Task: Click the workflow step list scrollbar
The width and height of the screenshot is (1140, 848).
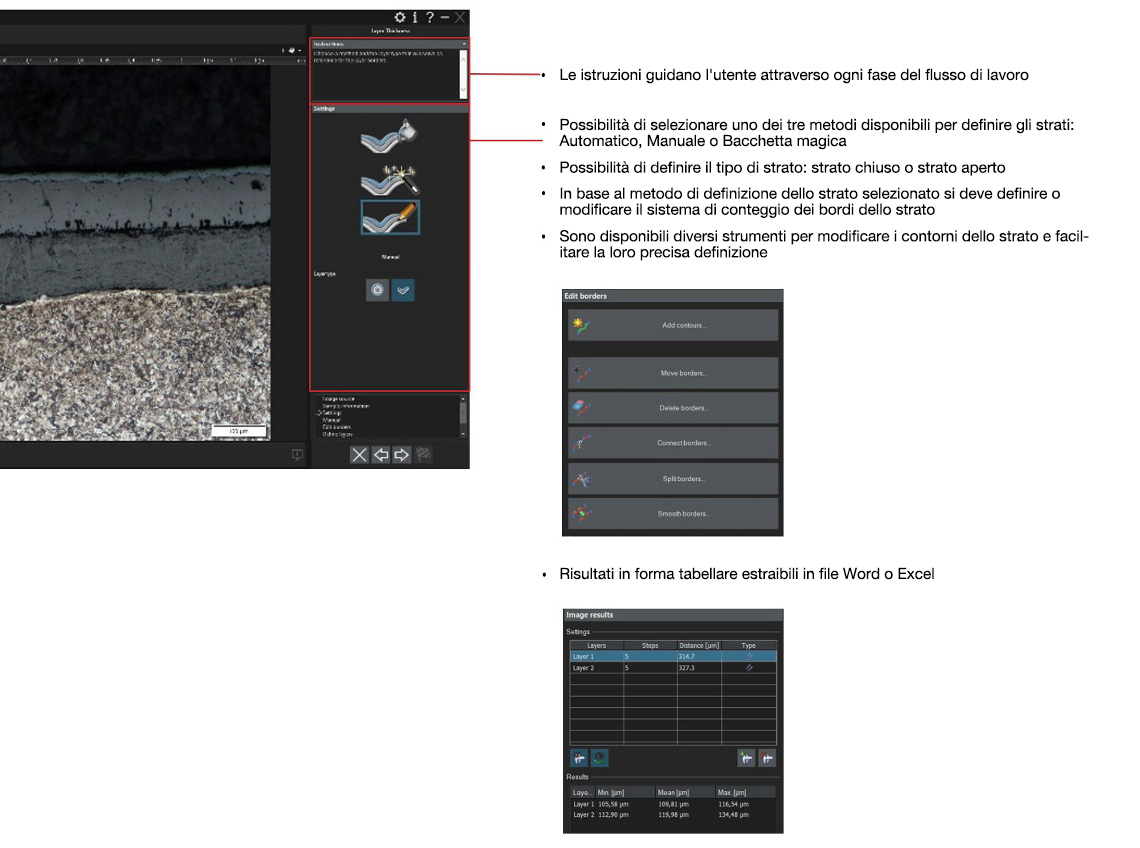Action: click(463, 415)
